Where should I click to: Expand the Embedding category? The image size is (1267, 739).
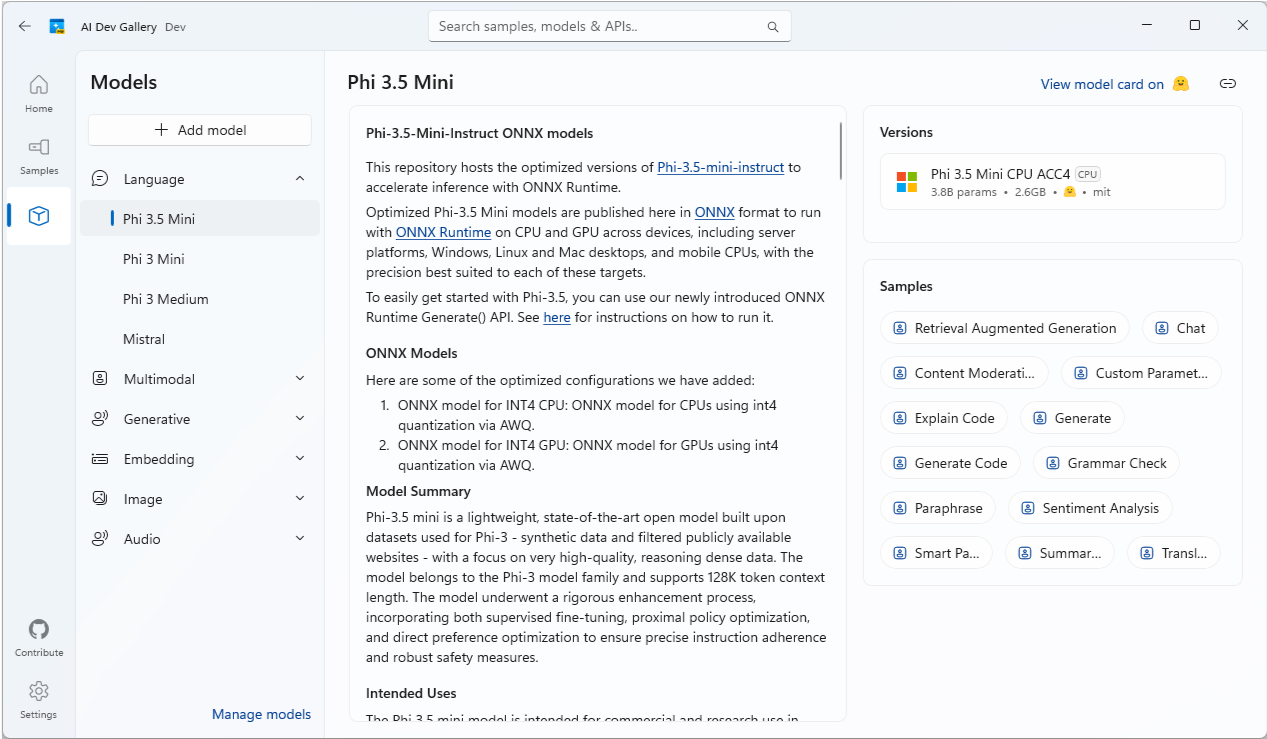tap(300, 459)
